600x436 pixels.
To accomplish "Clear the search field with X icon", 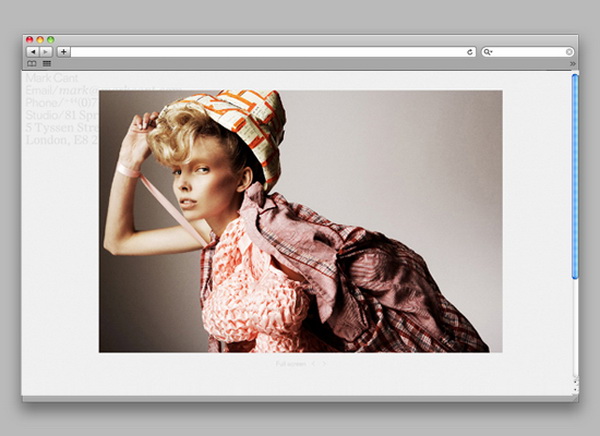I will tap(569, 52).
